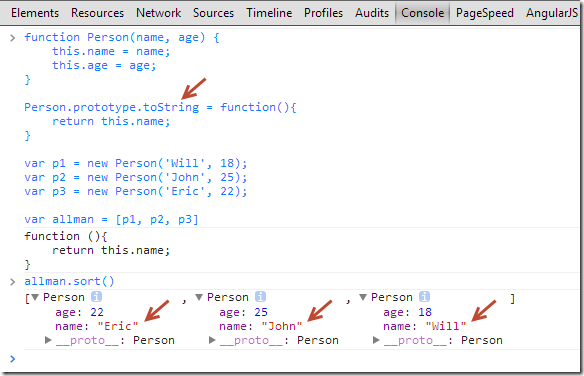584x376 pixels.
Task: Click the blue "return this.name;" input line
Action: pos(111,121)
